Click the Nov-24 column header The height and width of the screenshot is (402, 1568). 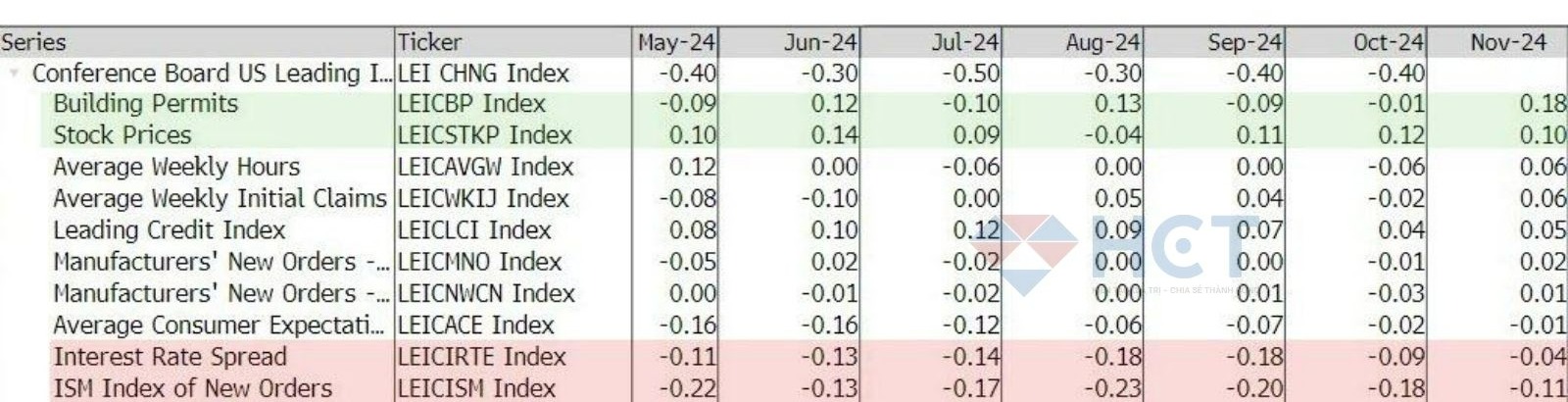point(1508,42)
